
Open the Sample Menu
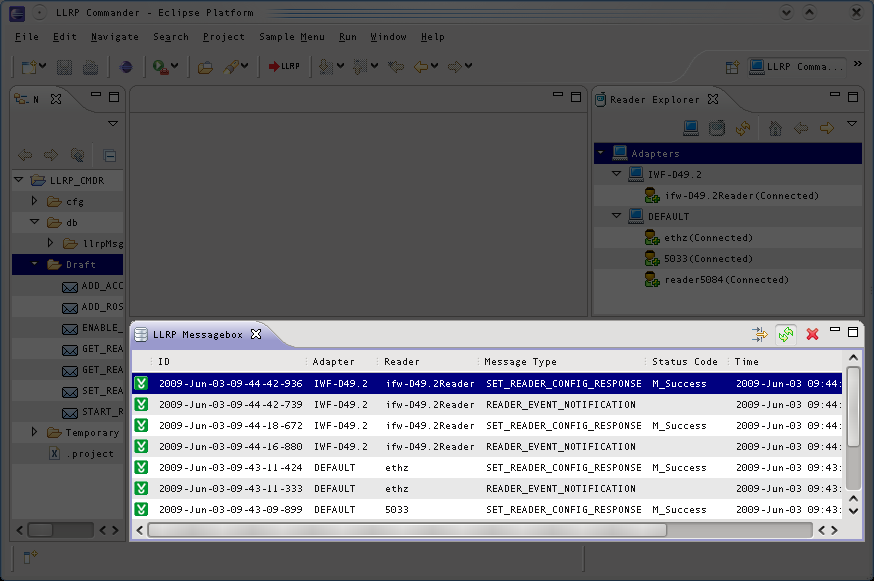[x=292, y=37]
